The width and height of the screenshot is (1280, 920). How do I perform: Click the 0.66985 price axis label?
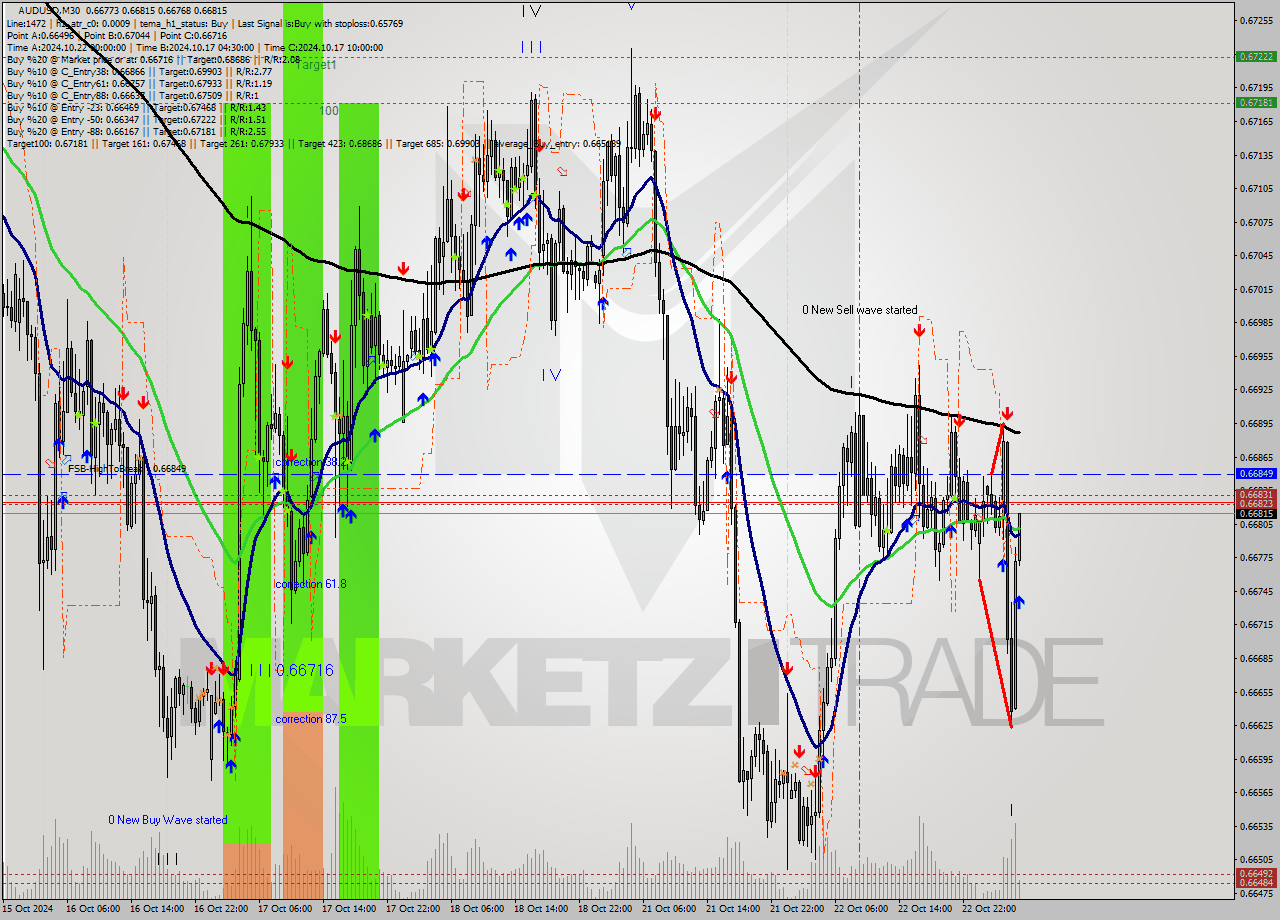1256,322
